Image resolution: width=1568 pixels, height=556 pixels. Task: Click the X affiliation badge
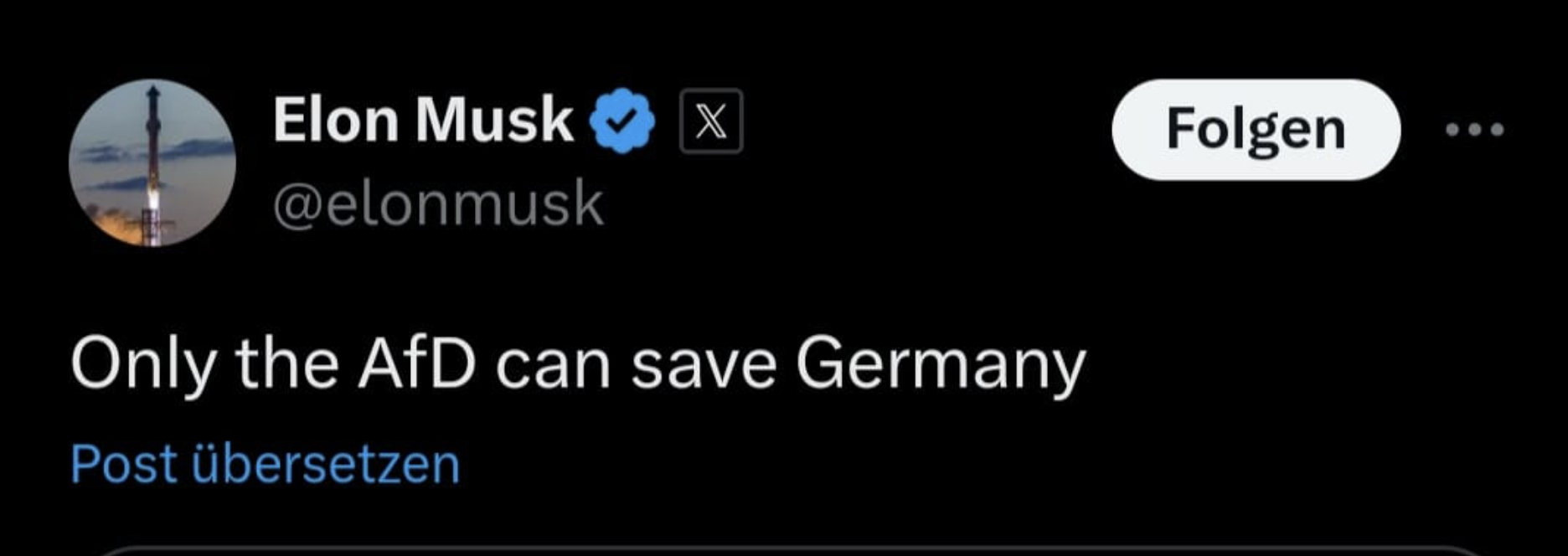pyautogui.click(x=711, y=121)
